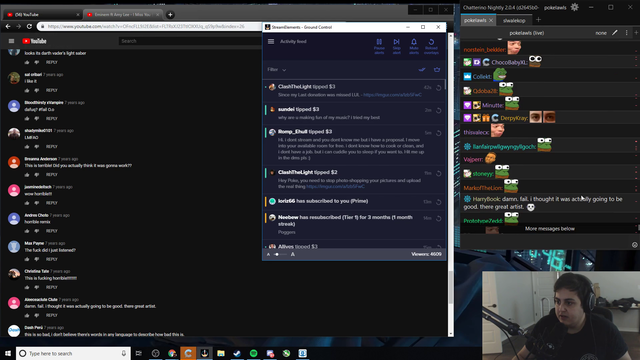
Task: Click DerpyKray's username in chat
Action: pos(514,118)
